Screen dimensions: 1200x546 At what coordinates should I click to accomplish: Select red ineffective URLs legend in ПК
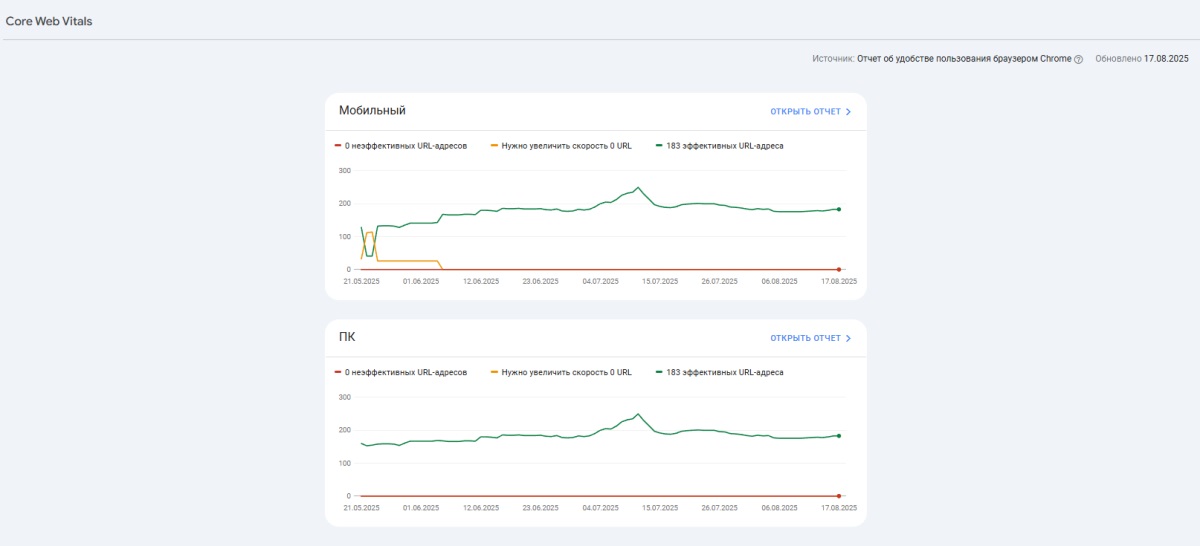click(401, 372)
